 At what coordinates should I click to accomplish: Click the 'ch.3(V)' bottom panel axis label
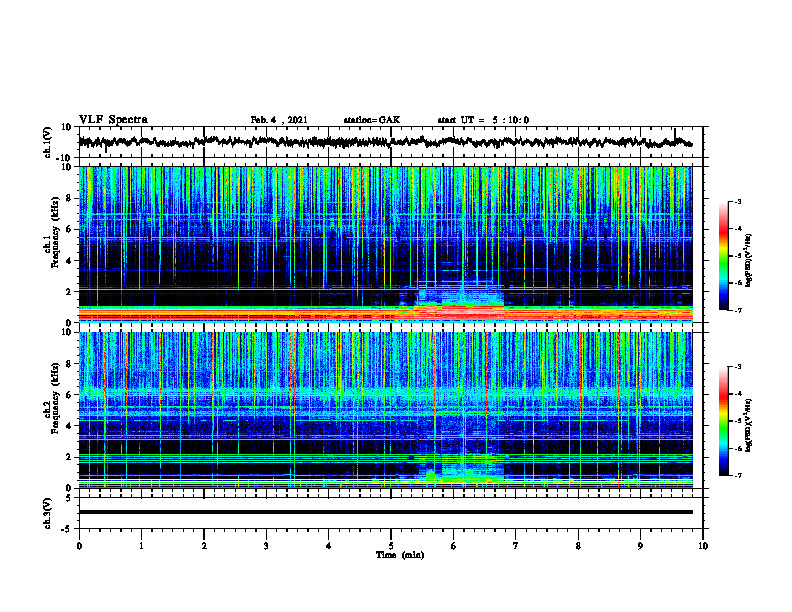coord(48,514)
